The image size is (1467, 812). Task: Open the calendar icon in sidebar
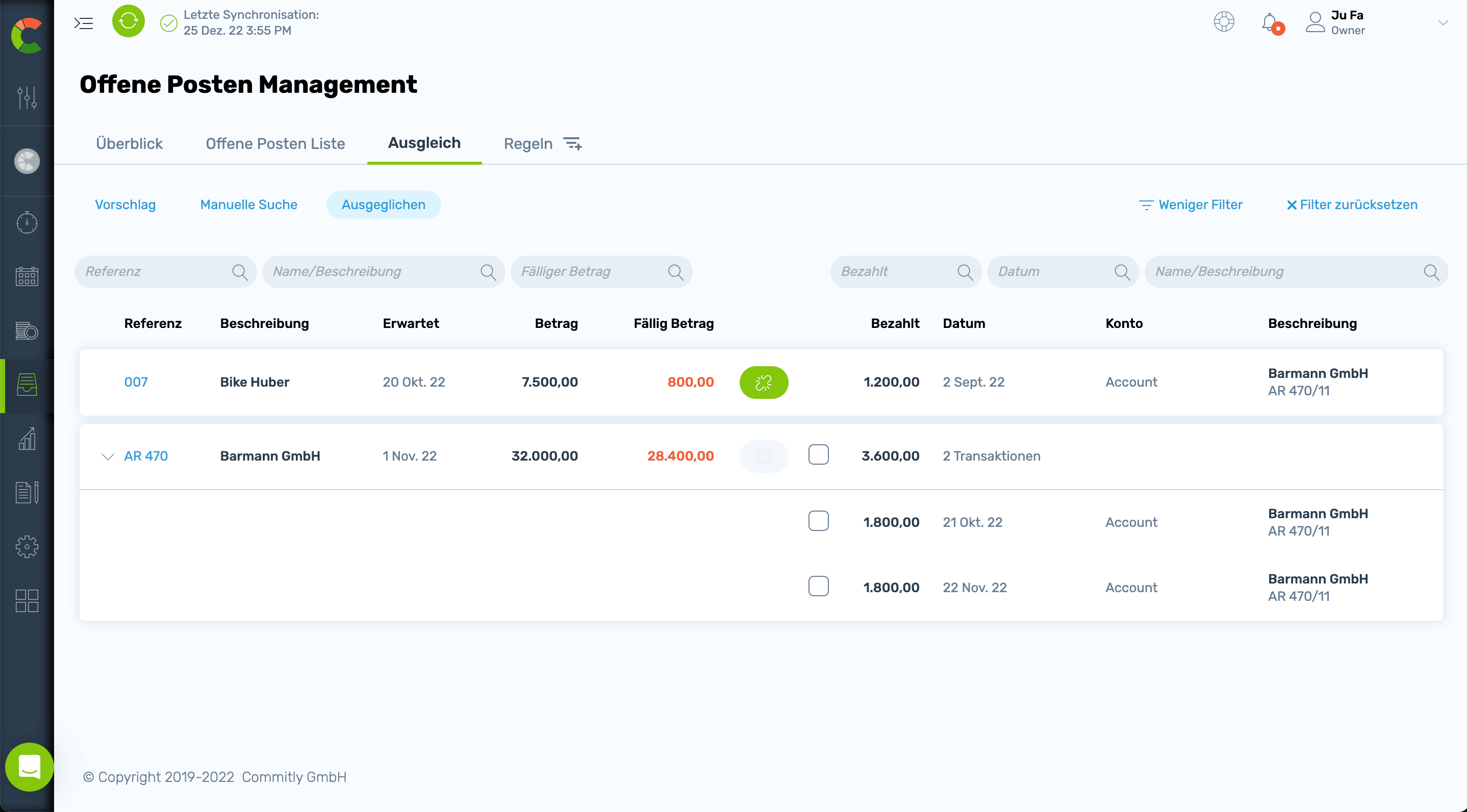(27, 277)
